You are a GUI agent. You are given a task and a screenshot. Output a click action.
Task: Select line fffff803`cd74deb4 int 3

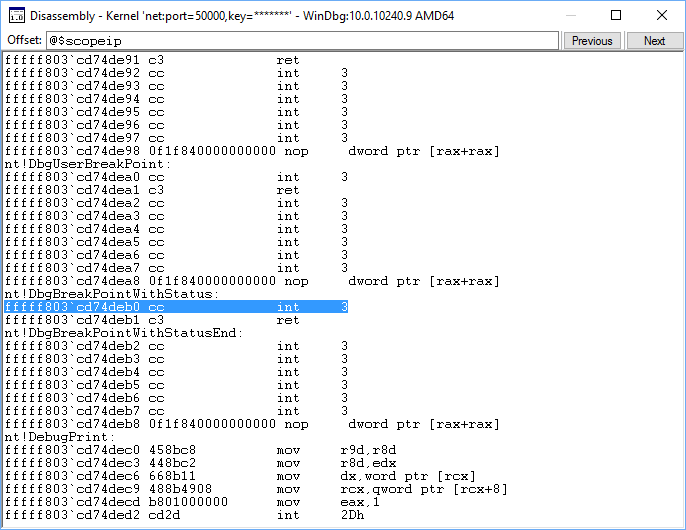(x=176, y=372)
